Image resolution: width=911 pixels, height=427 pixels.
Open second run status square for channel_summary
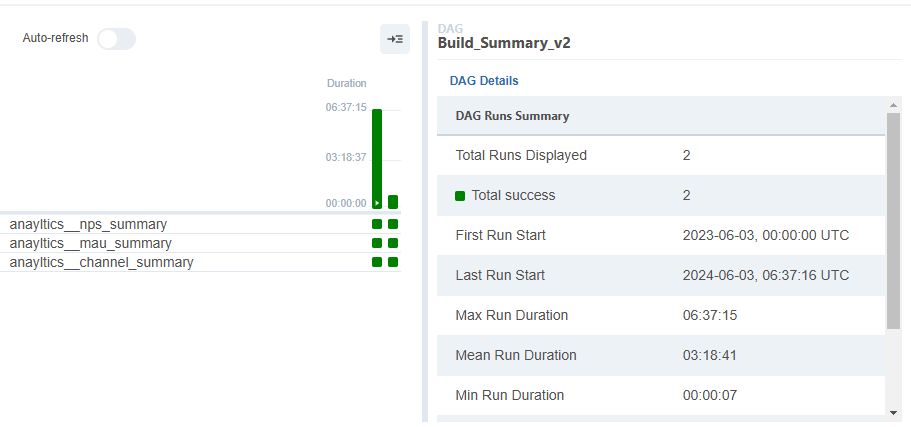click(x=393, y=262)
